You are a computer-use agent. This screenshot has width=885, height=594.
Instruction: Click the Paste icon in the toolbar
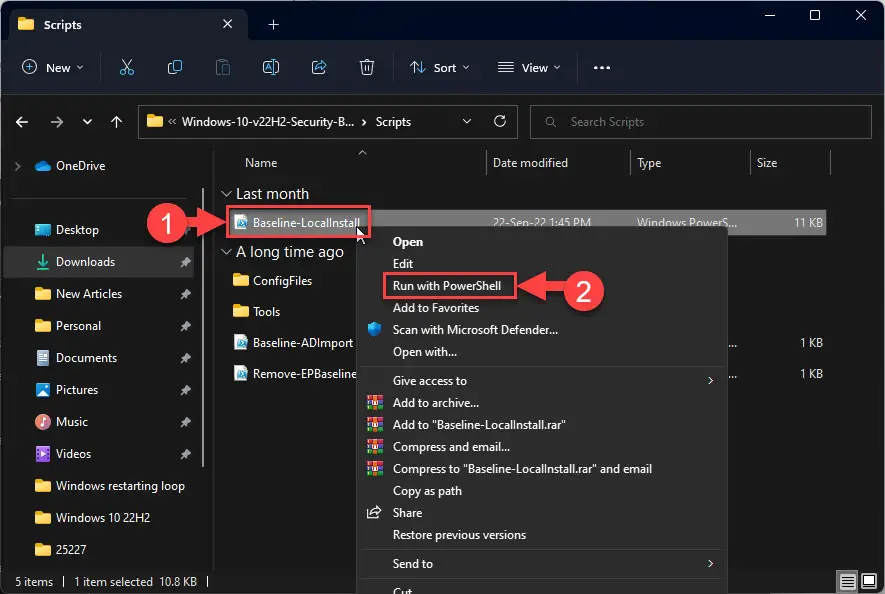pos(222,67)
